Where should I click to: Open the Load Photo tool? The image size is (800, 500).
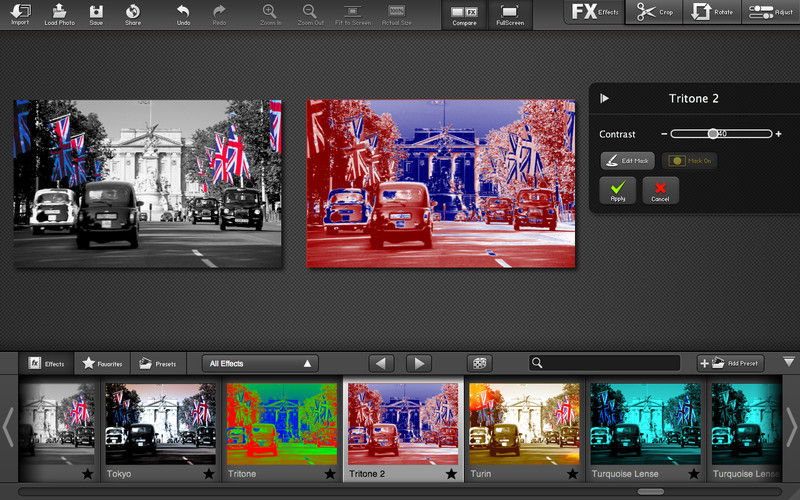(59, 14)
